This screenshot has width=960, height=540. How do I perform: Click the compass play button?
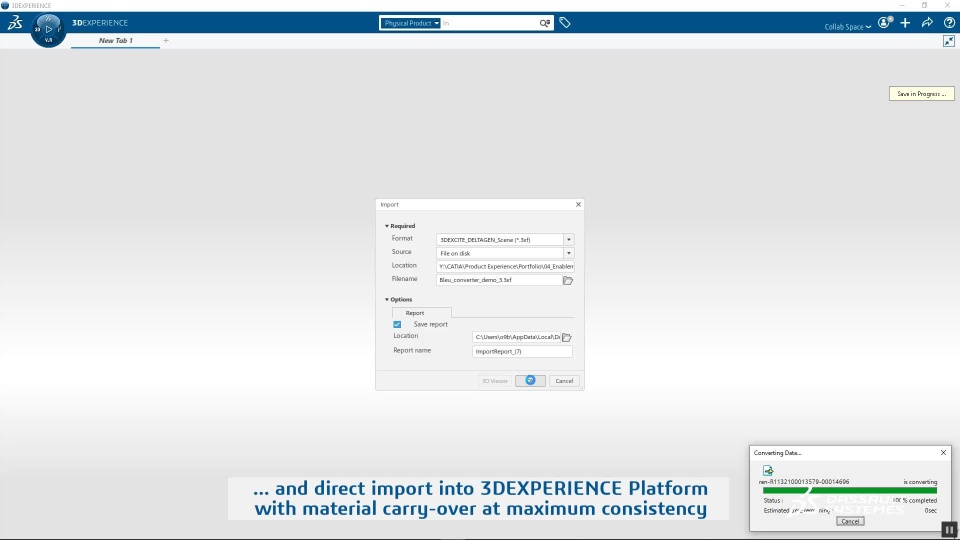48,29
